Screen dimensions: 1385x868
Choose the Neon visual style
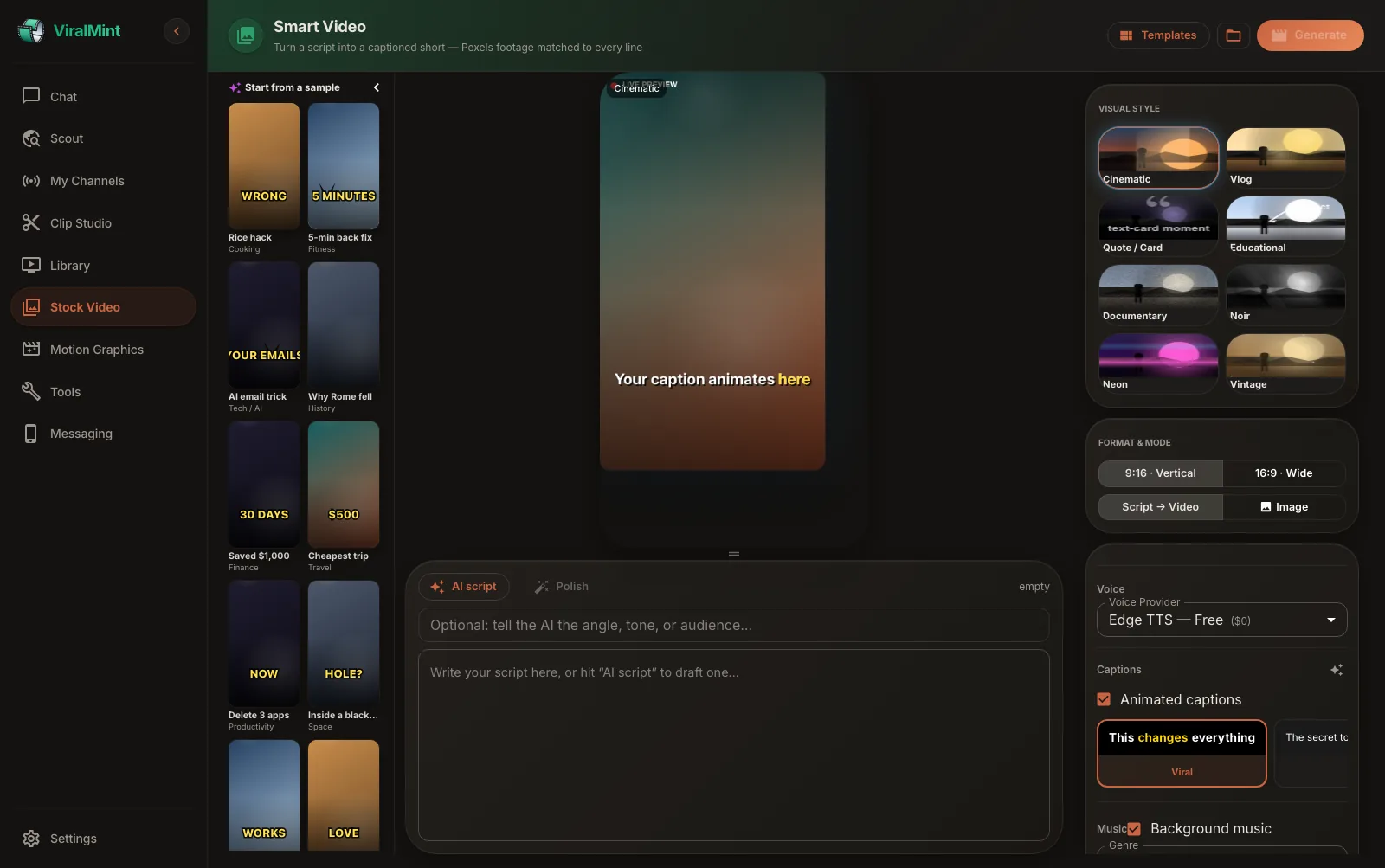click(x=1158, y=363)
